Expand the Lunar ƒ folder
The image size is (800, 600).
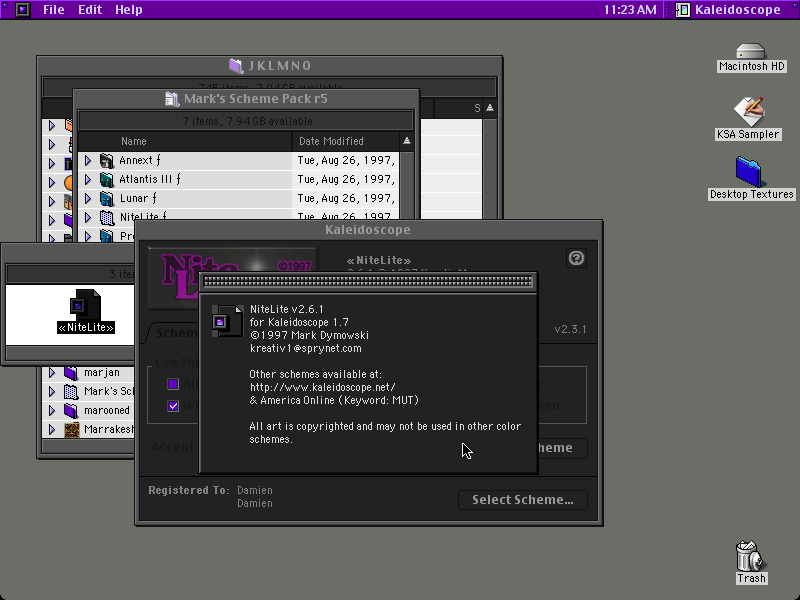(88, 198)
